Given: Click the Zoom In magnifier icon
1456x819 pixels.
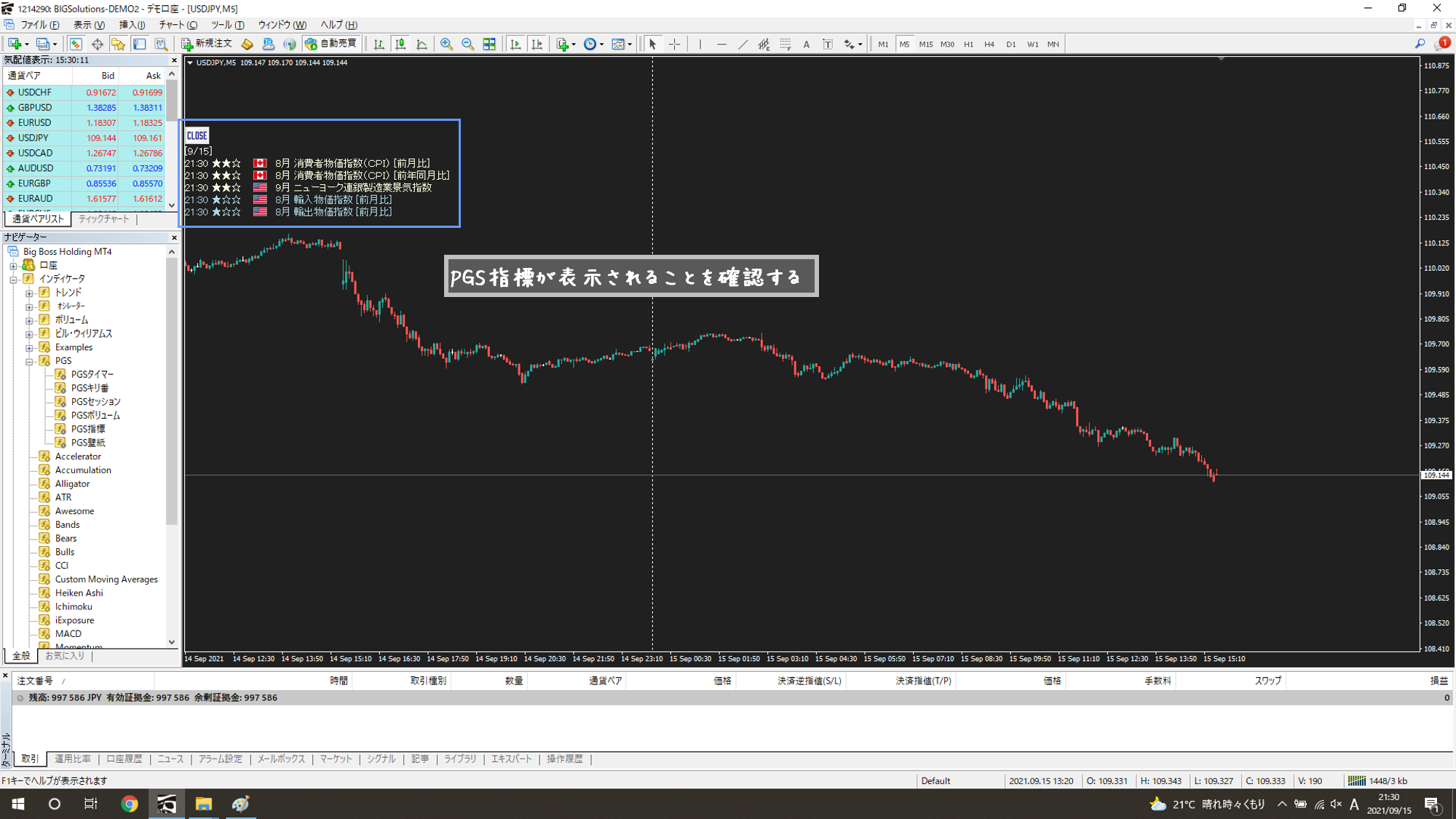Looking at the screenshot, I should coord(446,44).
